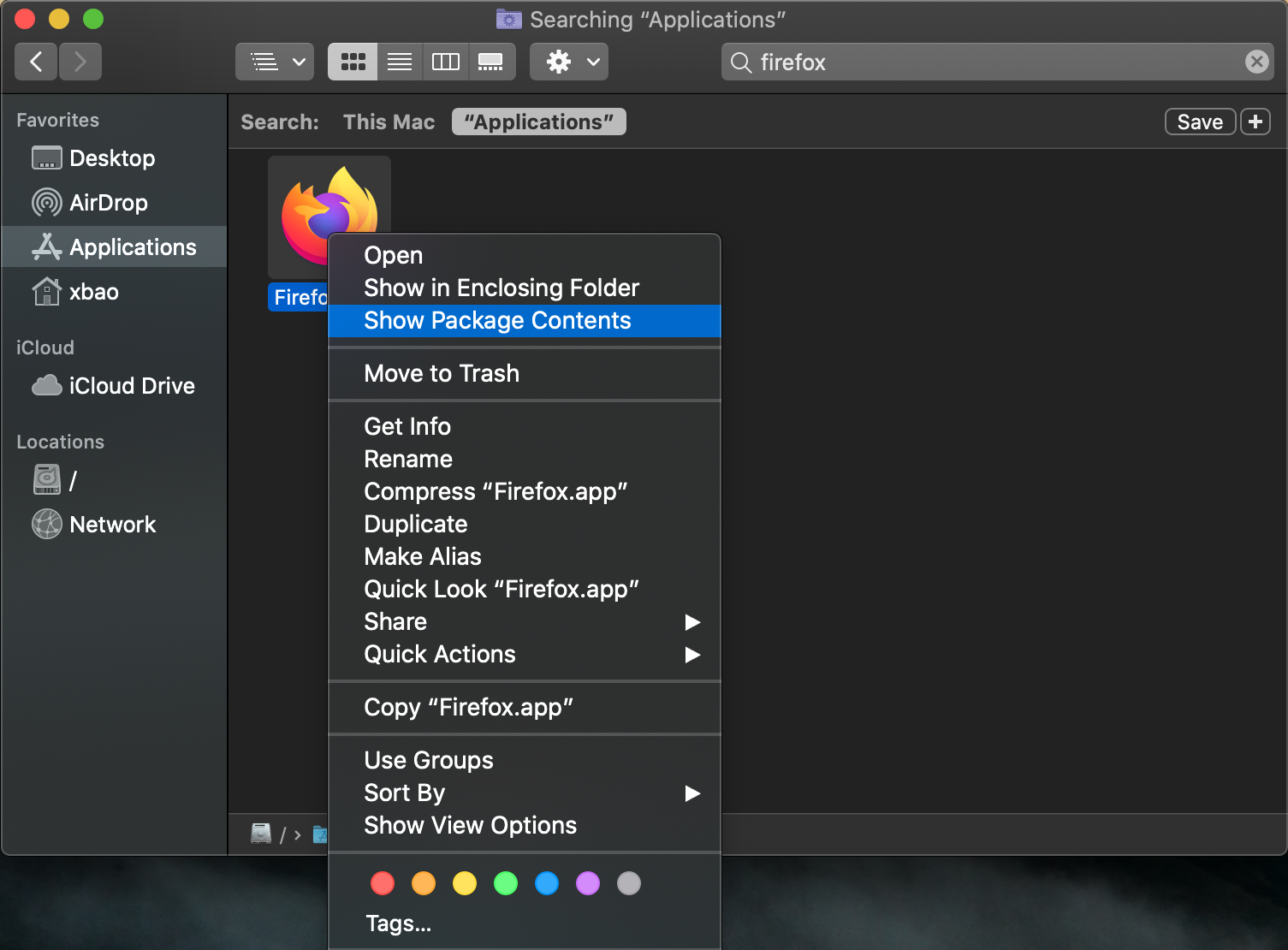Switch to gallery view in toolbar
The width and height of the screenshot is (1288, 950).
(491, 62)
